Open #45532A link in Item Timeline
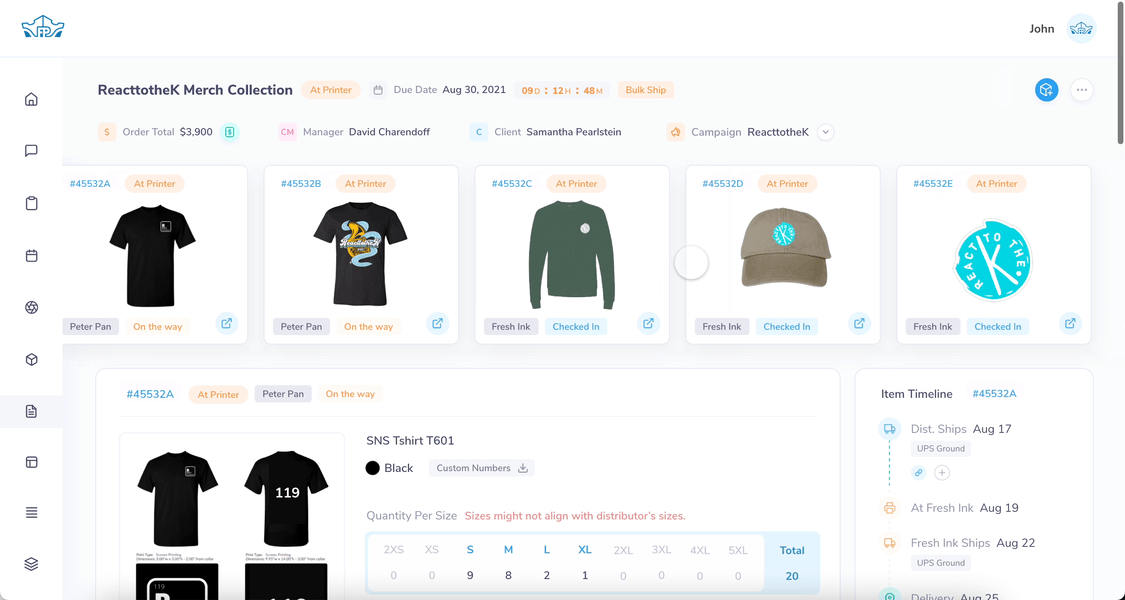 994,393
